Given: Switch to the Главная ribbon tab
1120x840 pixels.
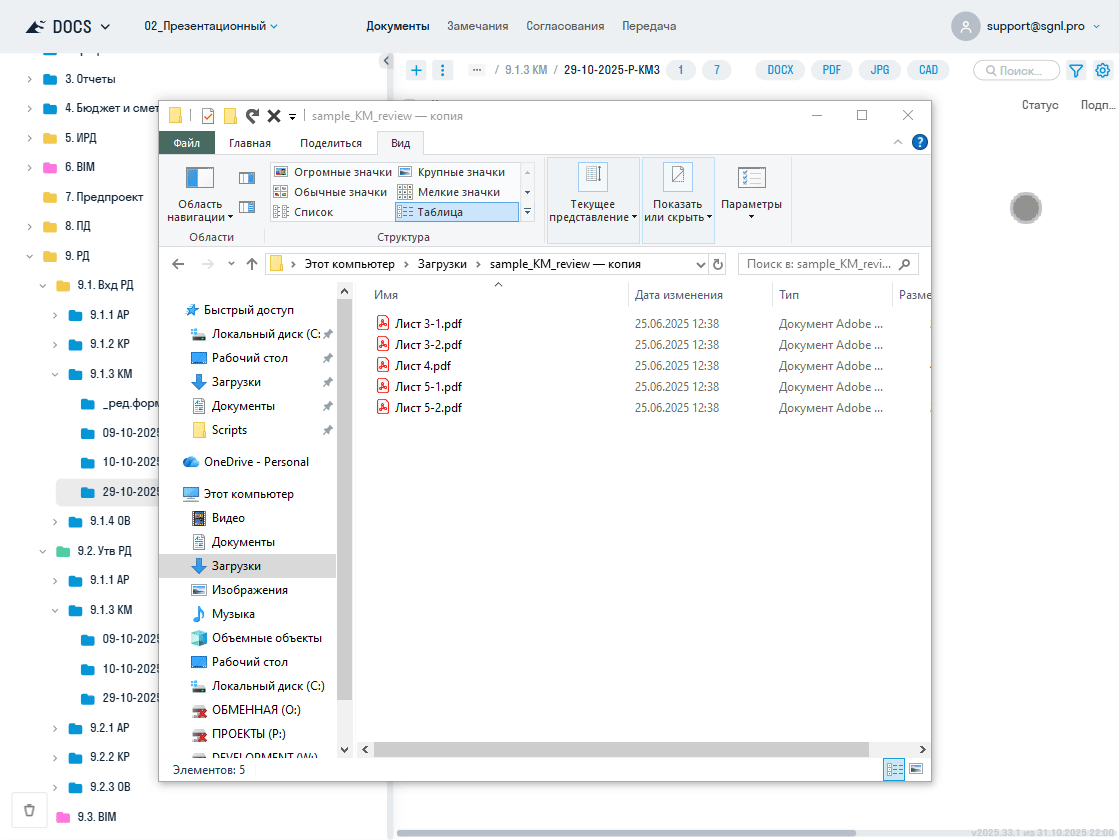Looking at the screenshot, I should [249, 143].
